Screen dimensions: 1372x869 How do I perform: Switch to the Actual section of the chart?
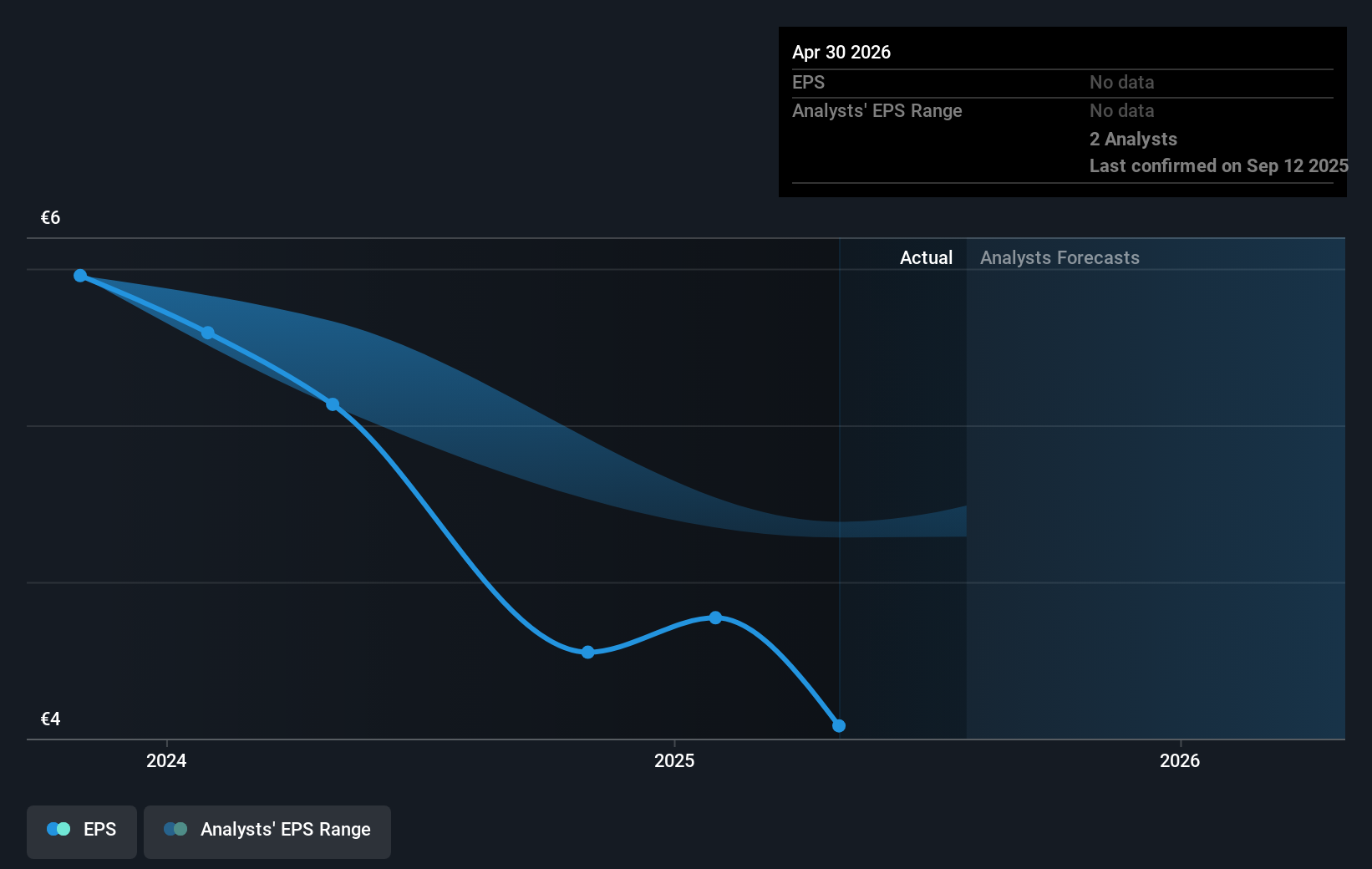click(926, 257)
